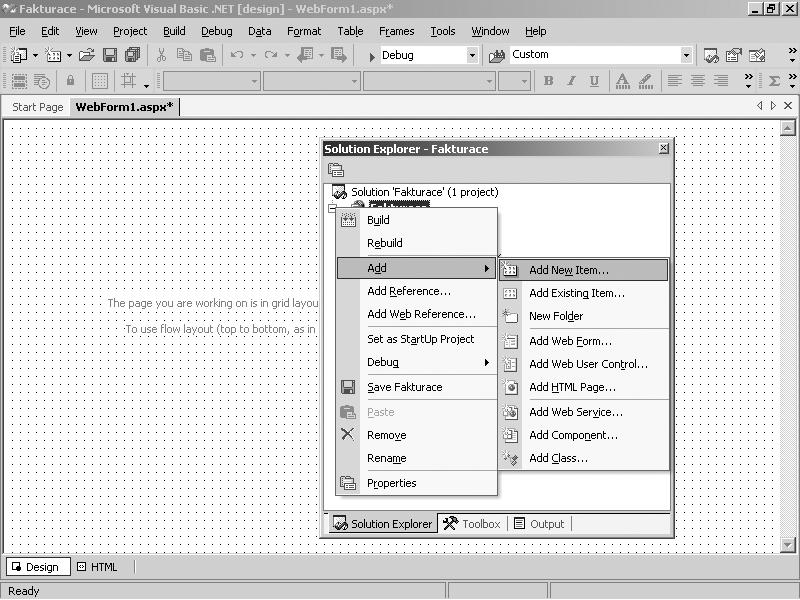Viewport: 800px width, 600px height.
Task: Toggle Bold formatting button
Action: click(x=548, y=81)
